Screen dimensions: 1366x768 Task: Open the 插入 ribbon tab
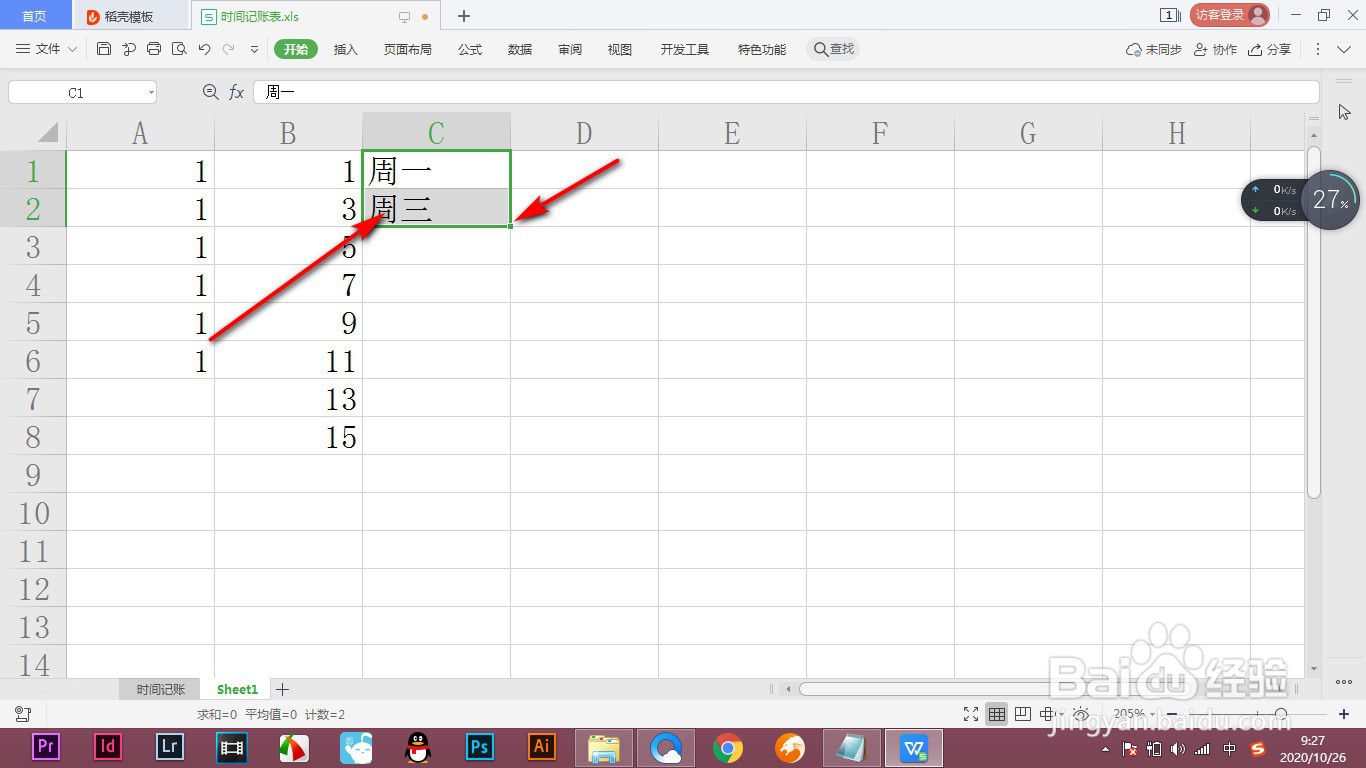[x=345, y=49]
